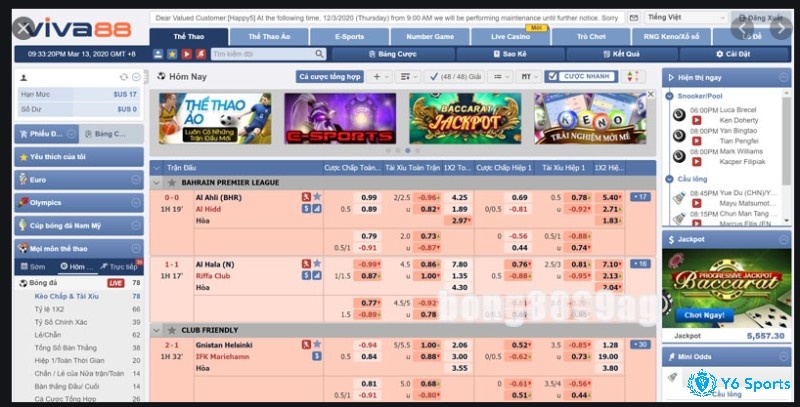Click the star next to Bahrain Premier League
This screenshot has width=800, height=407.
[172, 183]
